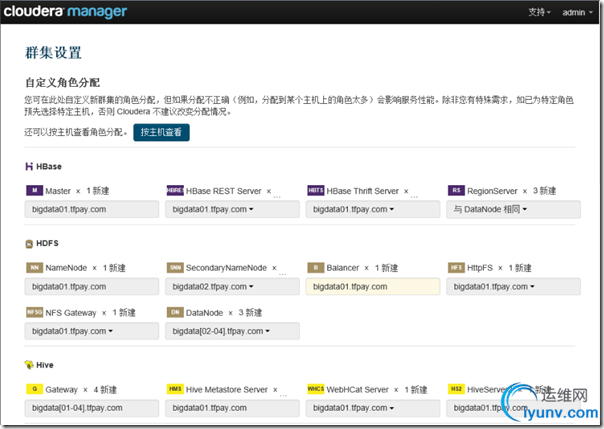Image resolution: width=604 pixels, height=429 pixels.
Task: Open the NFS Gateway host dropdown
Action: [x=92, y=331]
